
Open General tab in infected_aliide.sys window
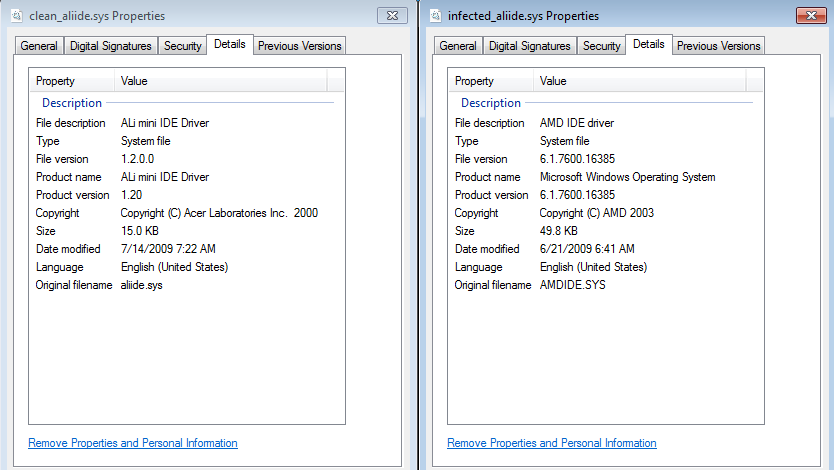click(x=458, y=46)
